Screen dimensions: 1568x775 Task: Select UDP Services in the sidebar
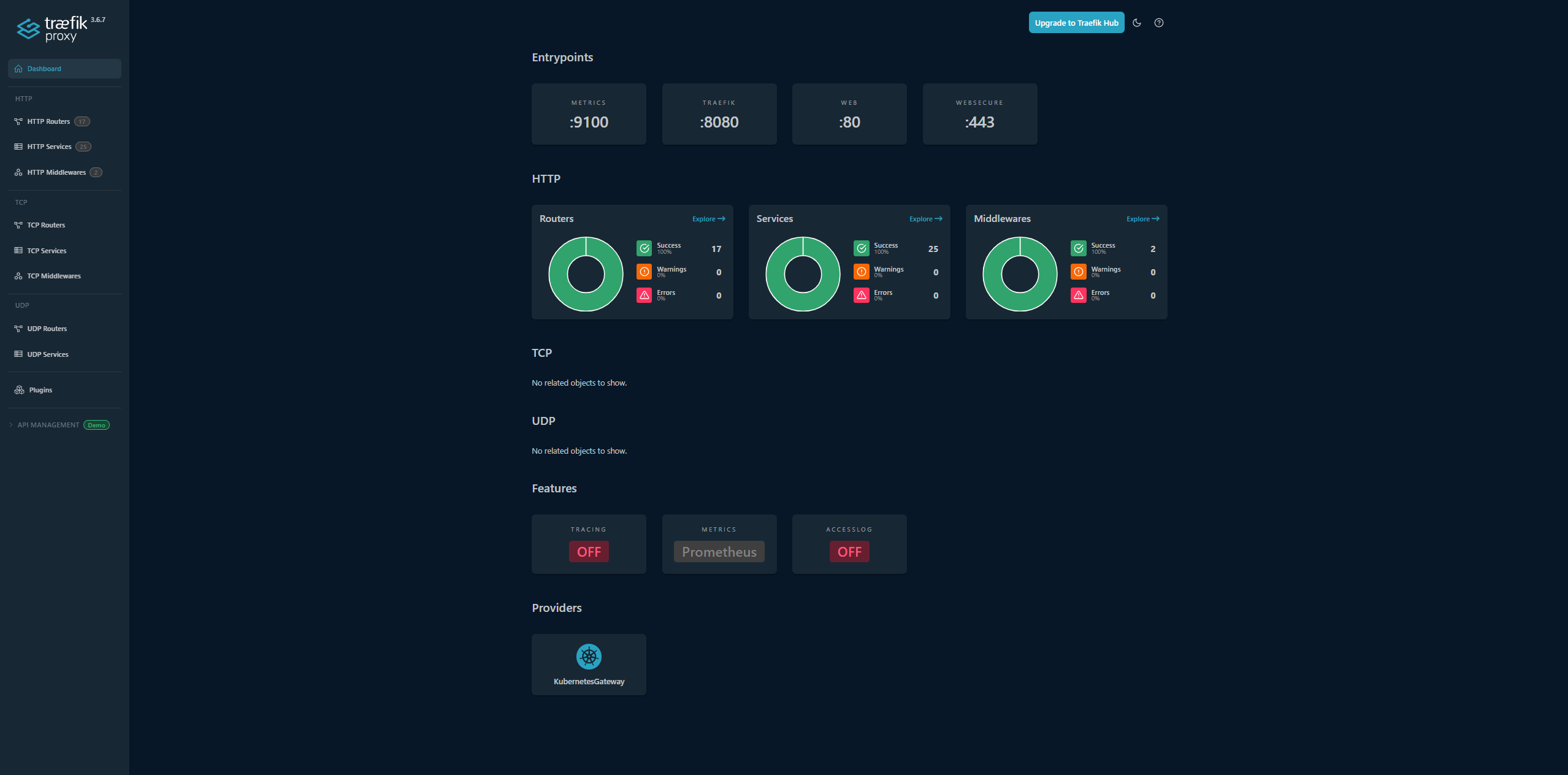point(47,354)
